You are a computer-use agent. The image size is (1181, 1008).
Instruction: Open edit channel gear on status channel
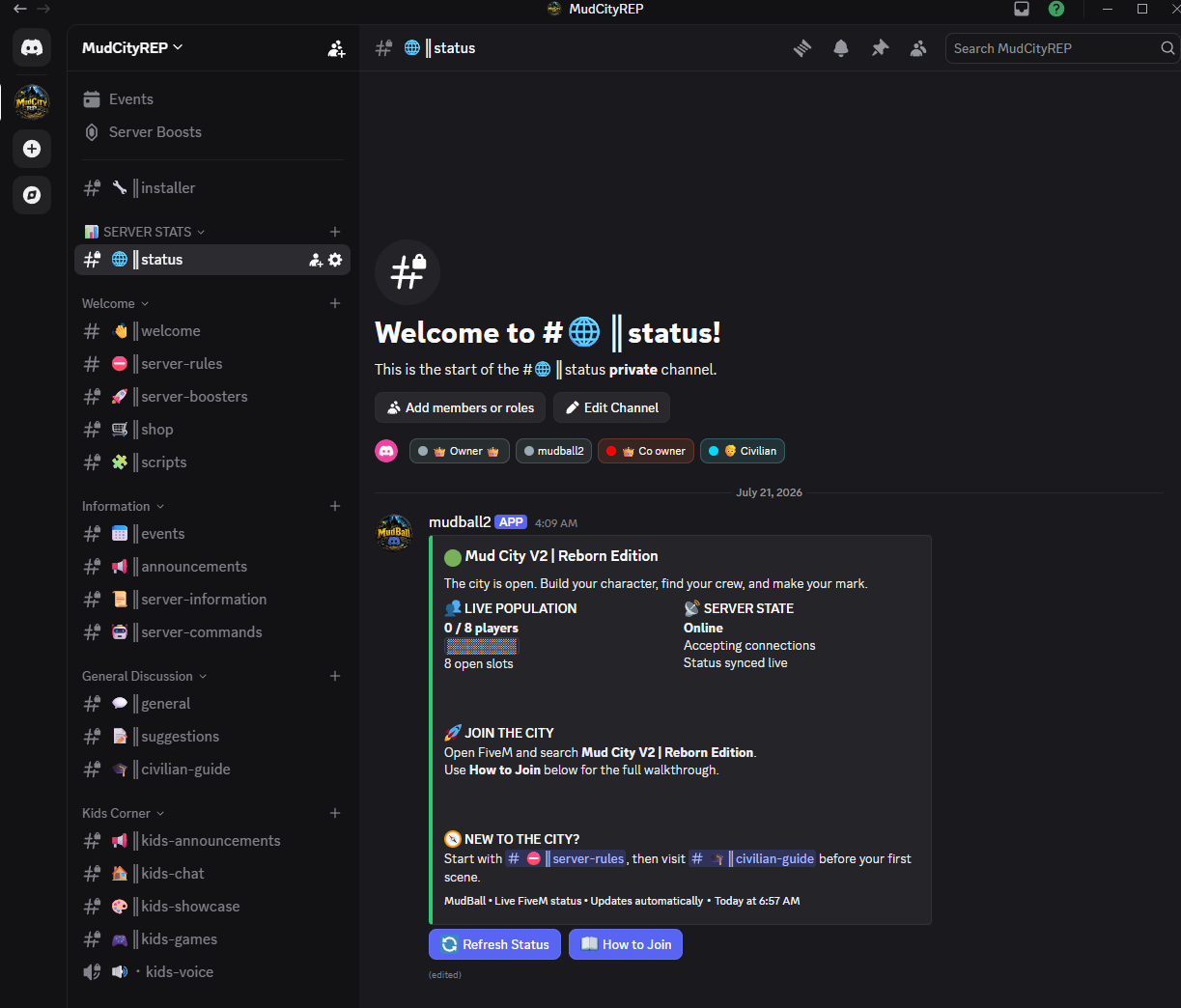tap(335, 260)
